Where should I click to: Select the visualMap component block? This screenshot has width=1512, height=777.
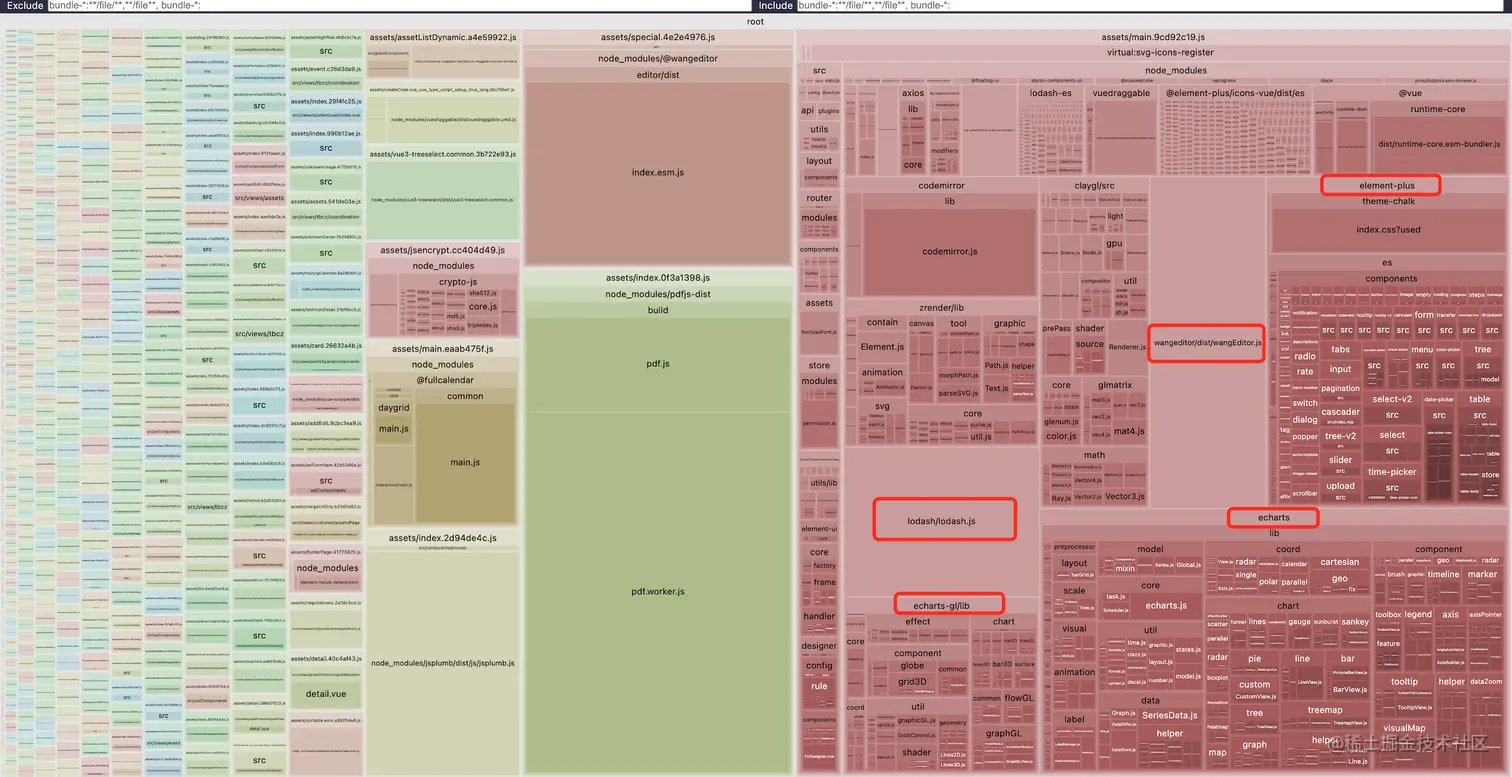tap(1405, 728)
